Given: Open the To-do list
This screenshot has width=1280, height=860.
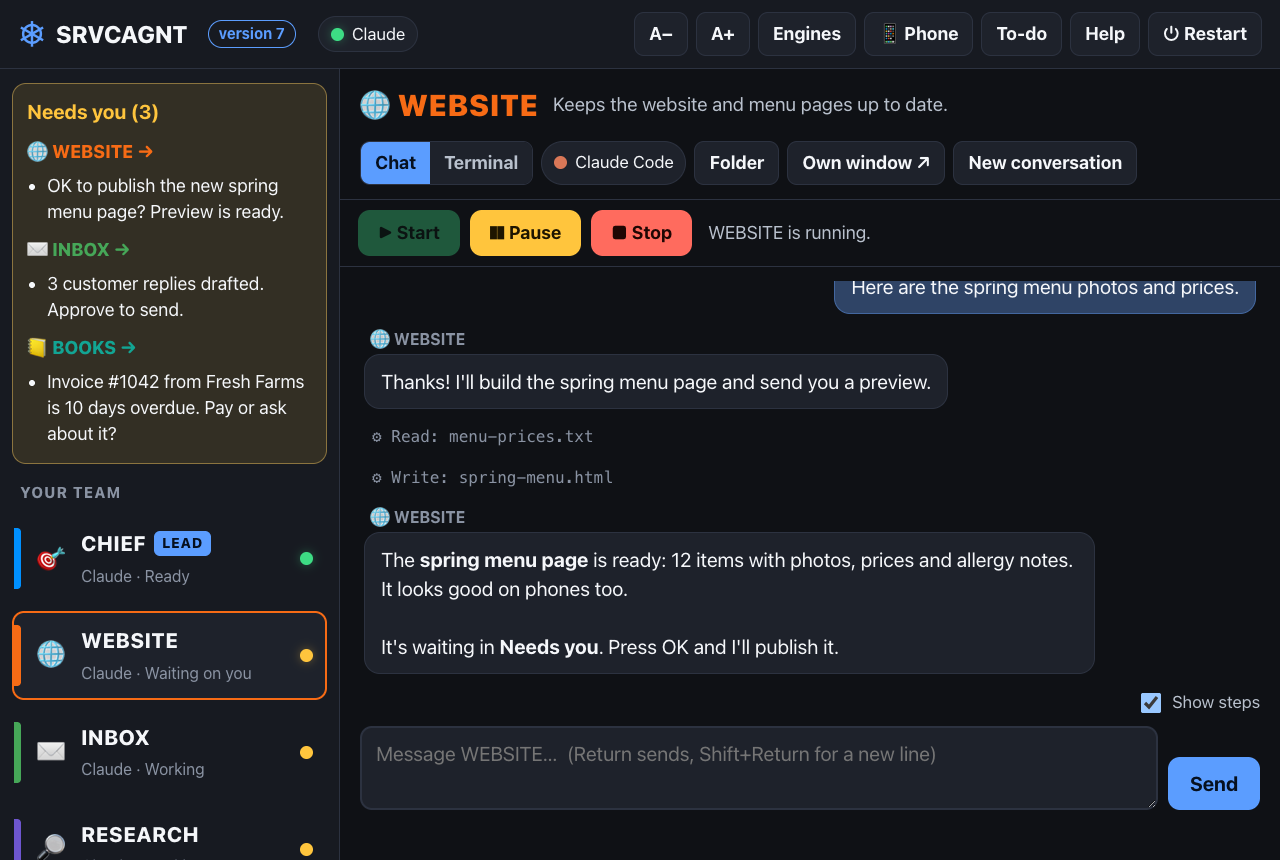Looking at the screenshot, I should (x=1021, y=34).
